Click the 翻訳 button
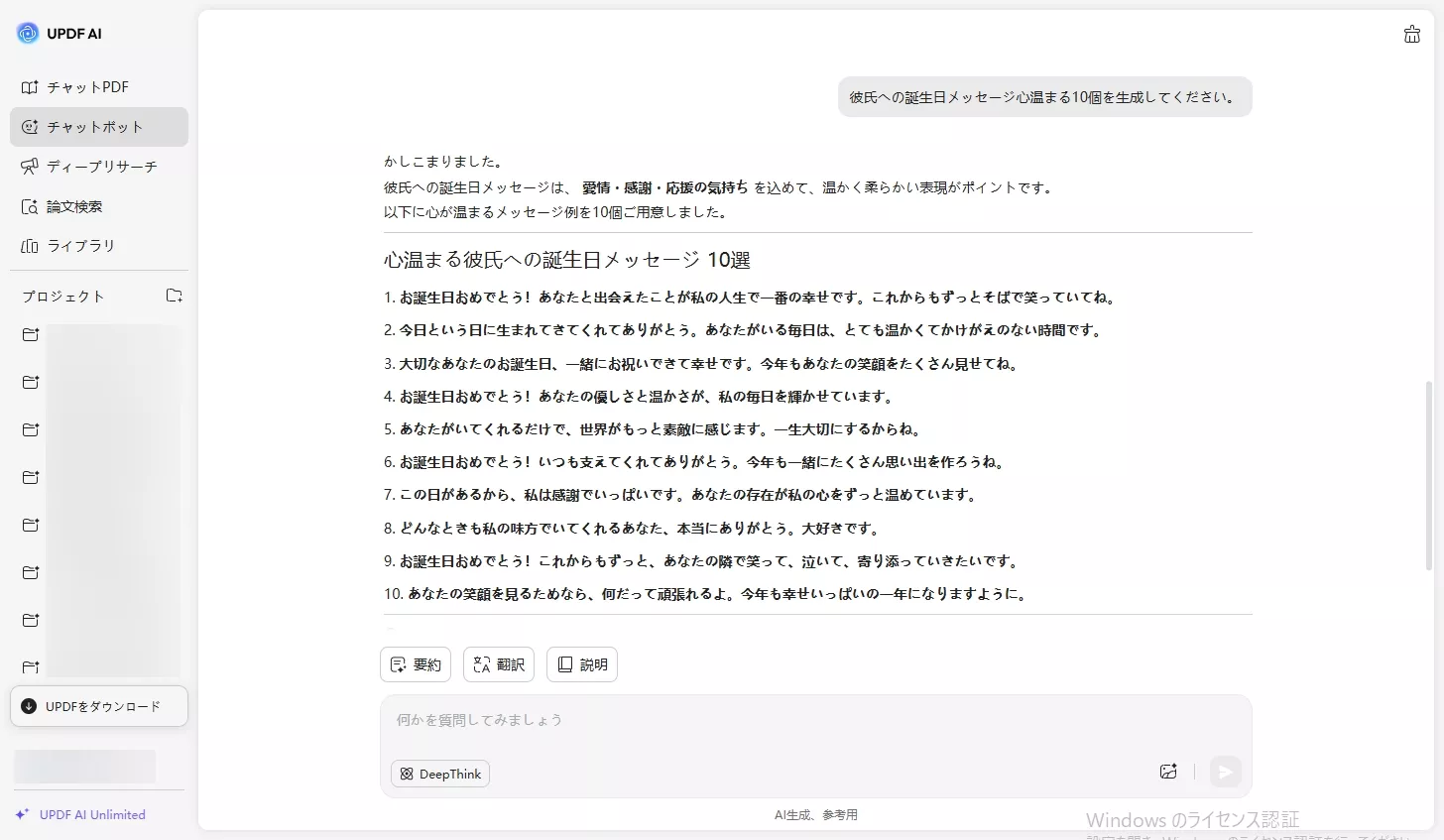The image size is (1444, 840). 499,664
